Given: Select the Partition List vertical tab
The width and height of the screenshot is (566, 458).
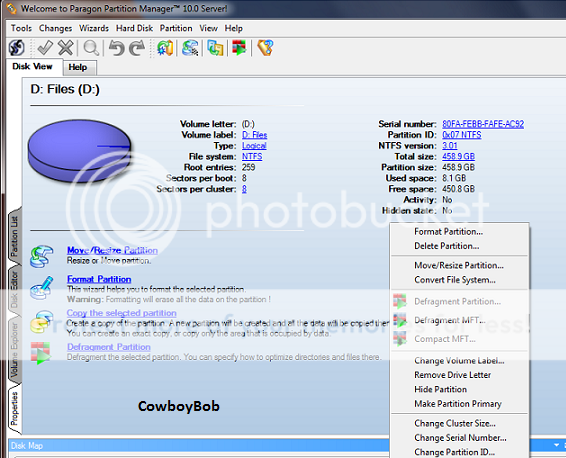Looking at the screenshot, I should [x=14, y=236].
